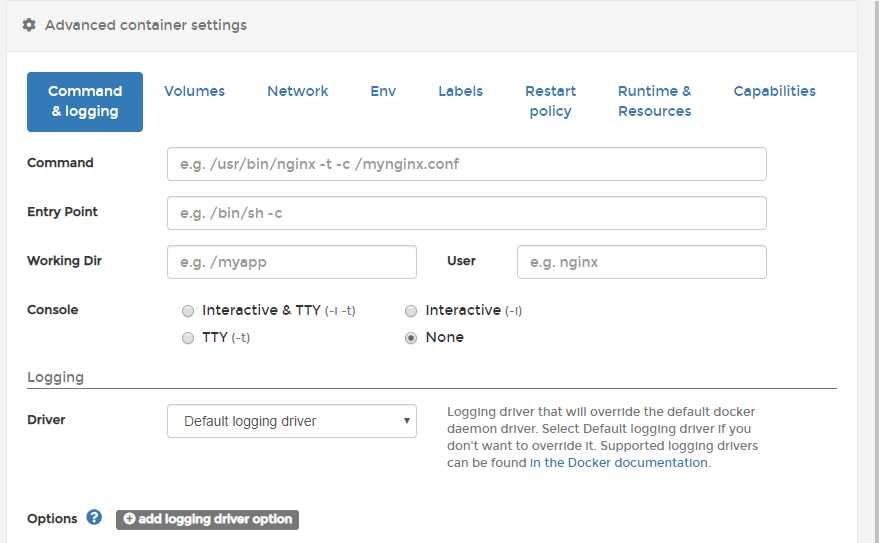Click the Command input field
Viewport: 879px width, 543px height.
coord(466,164)
